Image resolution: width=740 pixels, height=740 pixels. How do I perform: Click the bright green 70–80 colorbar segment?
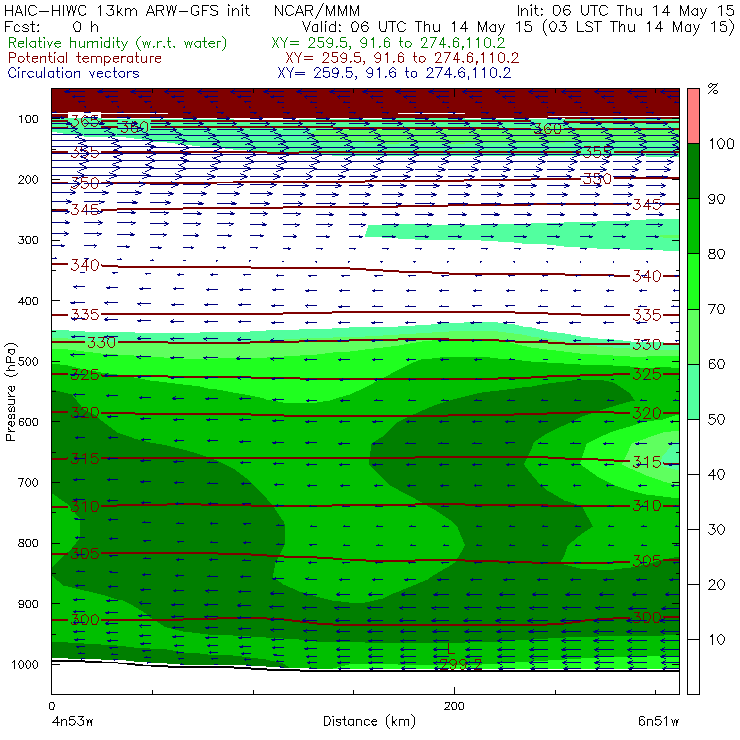tap(693, 281)
